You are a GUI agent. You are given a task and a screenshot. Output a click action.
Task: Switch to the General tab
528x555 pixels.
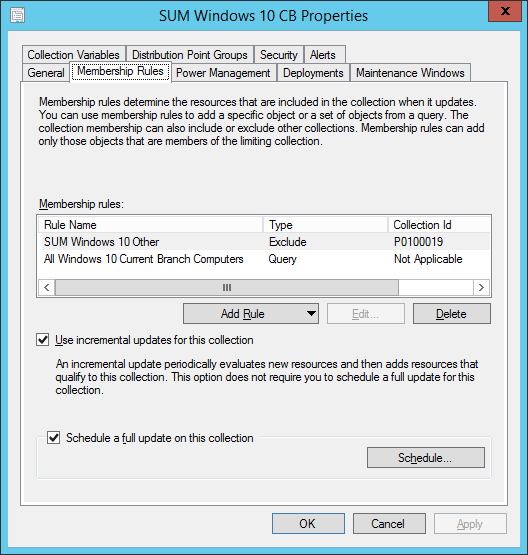(x=46, y=73)
